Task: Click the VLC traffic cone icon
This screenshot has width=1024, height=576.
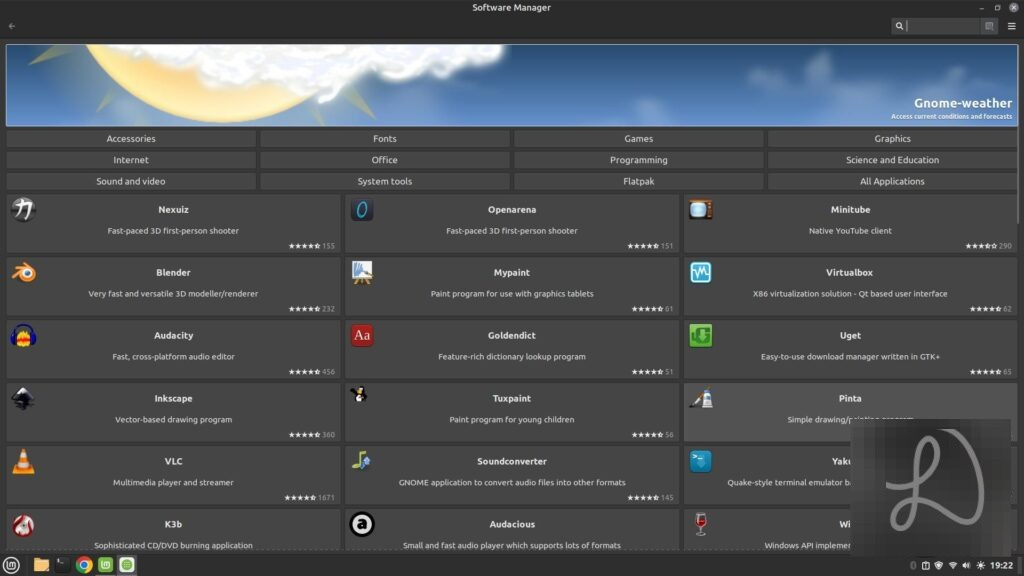Action: [x=23, y=461]
